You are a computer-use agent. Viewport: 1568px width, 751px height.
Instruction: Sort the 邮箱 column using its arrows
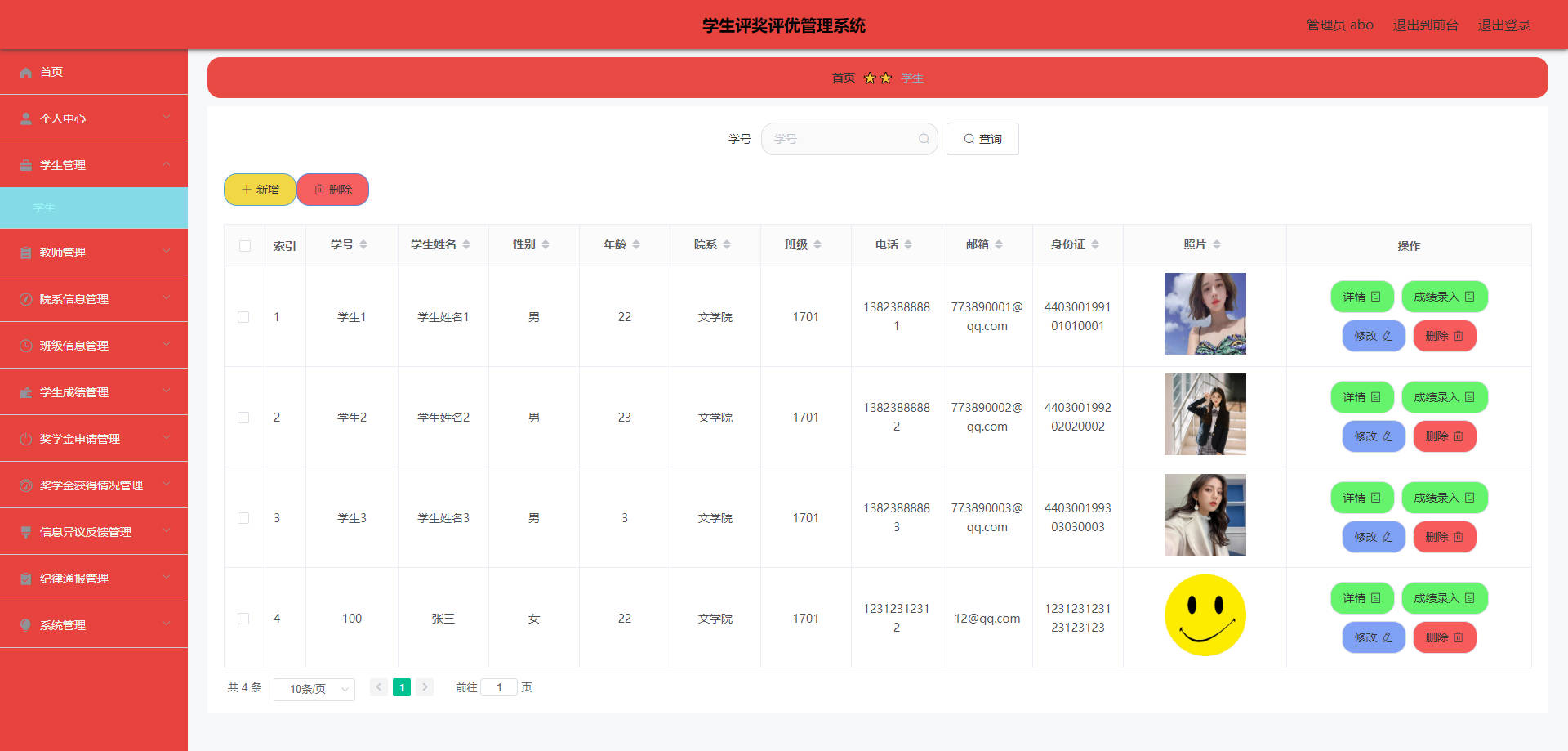click(x=999, y=244)
